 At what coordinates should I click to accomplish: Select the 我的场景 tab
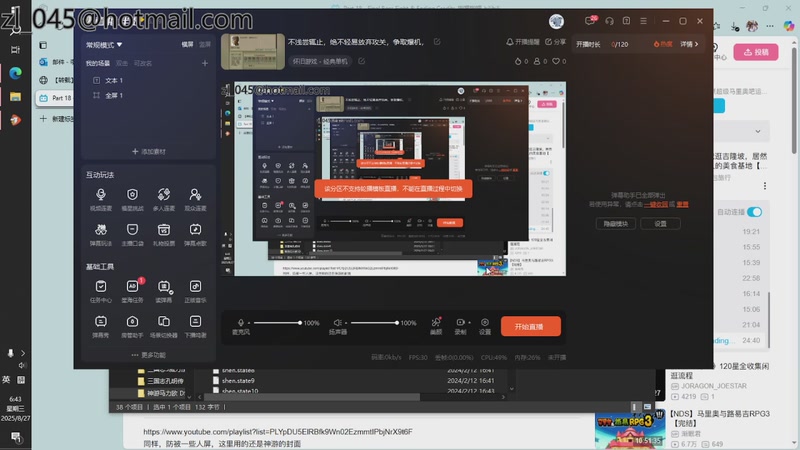(x=97, y=63)
